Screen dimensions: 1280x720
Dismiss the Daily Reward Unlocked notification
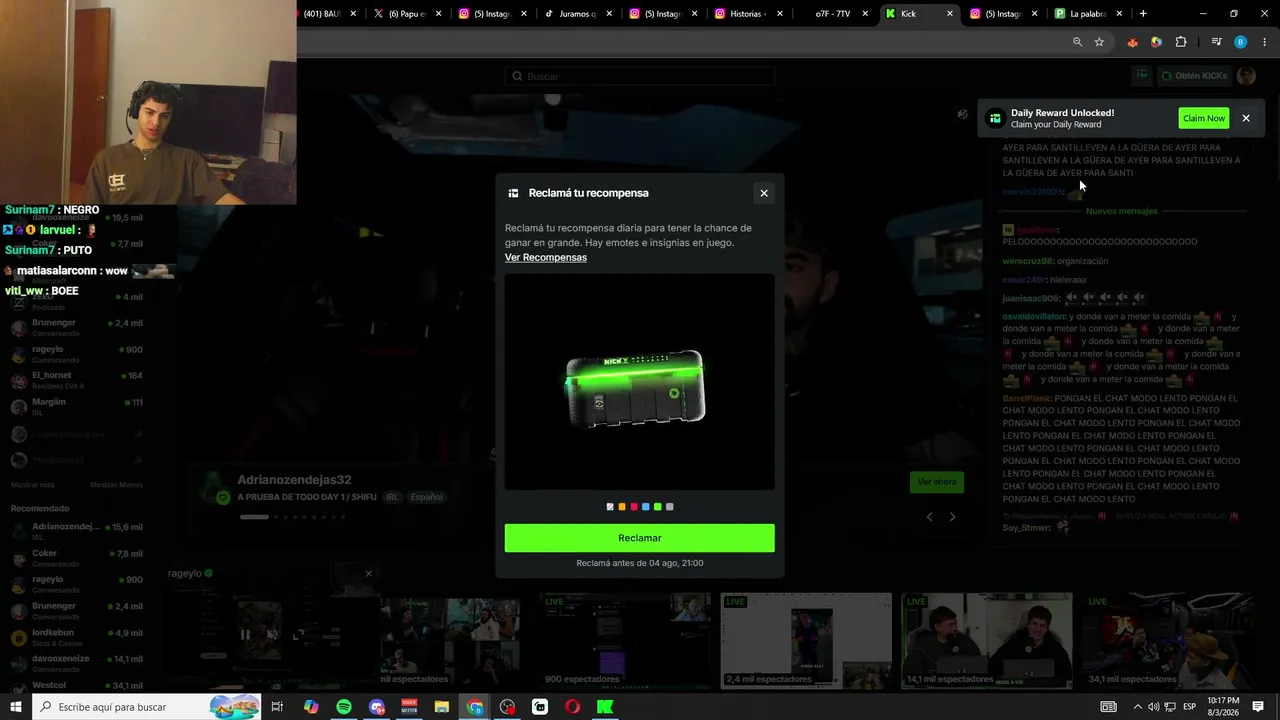[1246, 118]
